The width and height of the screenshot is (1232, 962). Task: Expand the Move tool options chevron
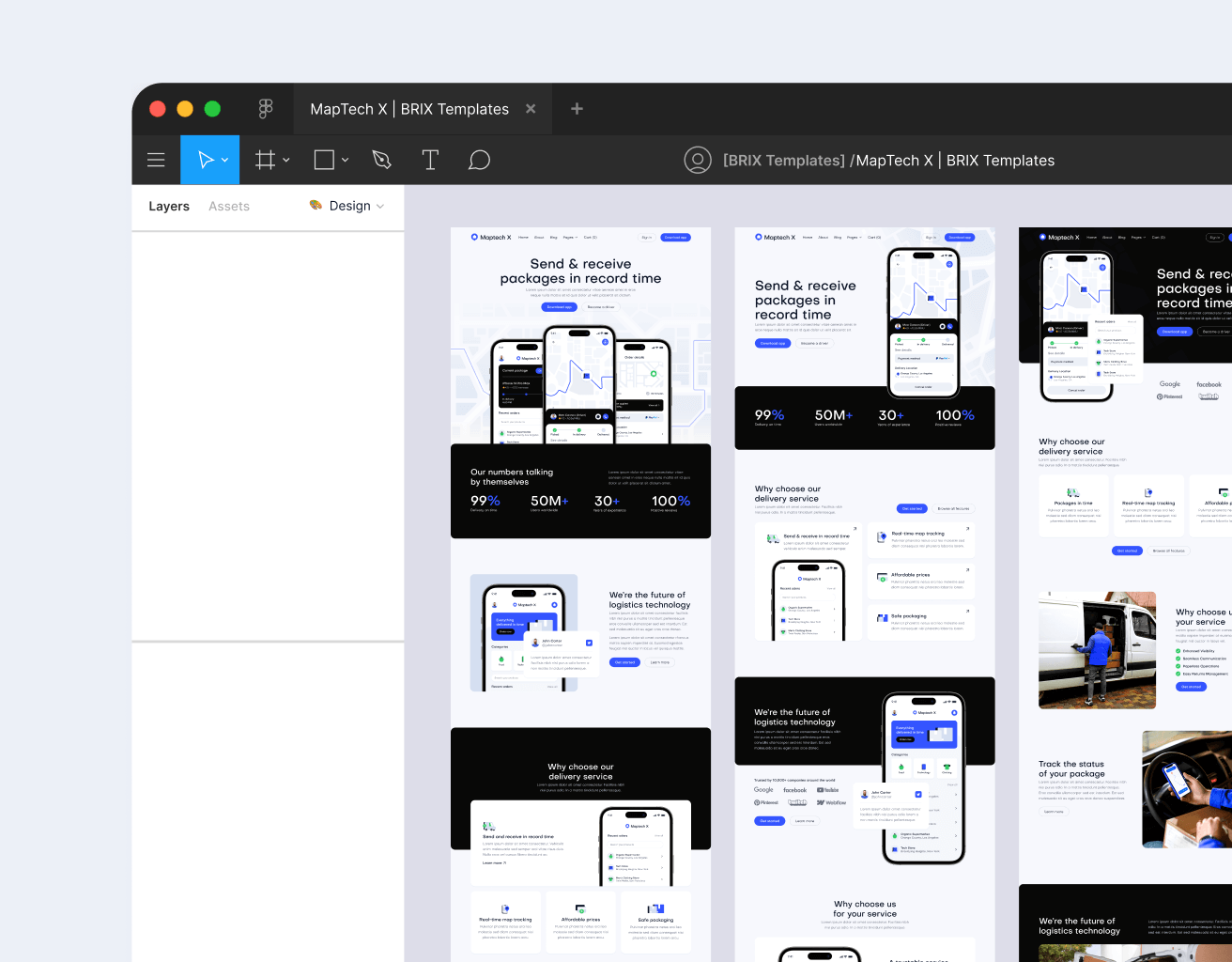[225, 160]
